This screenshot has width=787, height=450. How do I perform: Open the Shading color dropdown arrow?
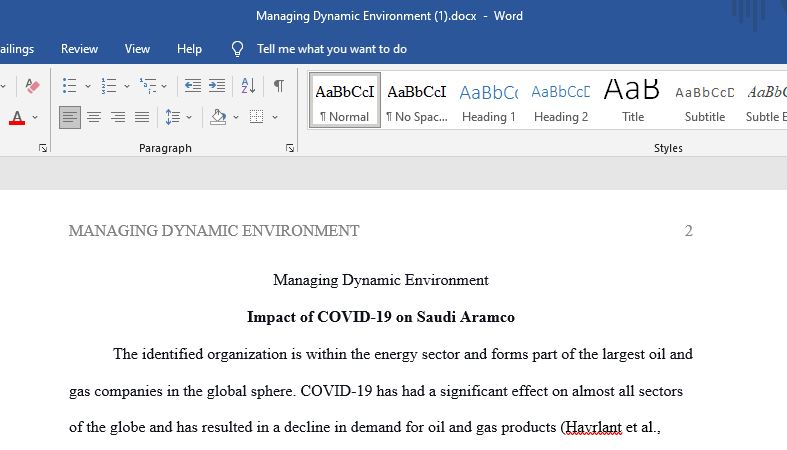236,117
